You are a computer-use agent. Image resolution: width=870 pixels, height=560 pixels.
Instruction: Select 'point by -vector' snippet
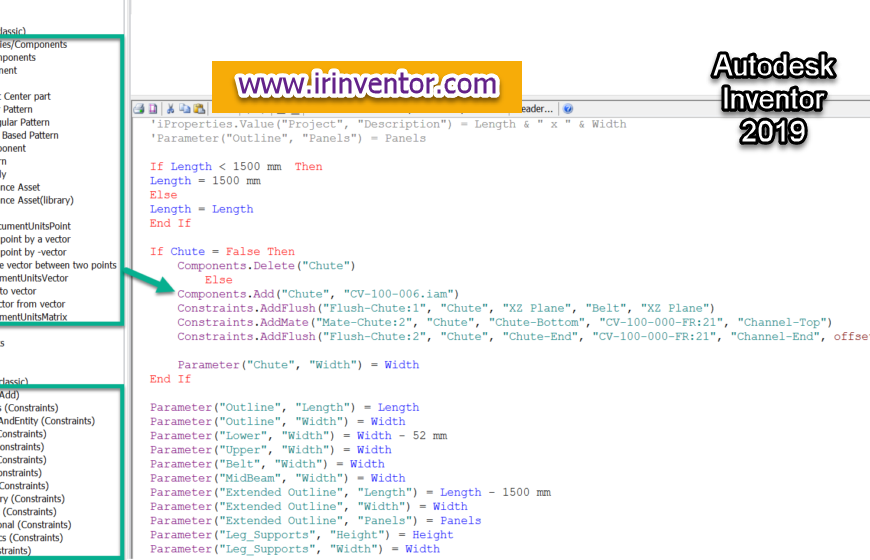(33, 253)
